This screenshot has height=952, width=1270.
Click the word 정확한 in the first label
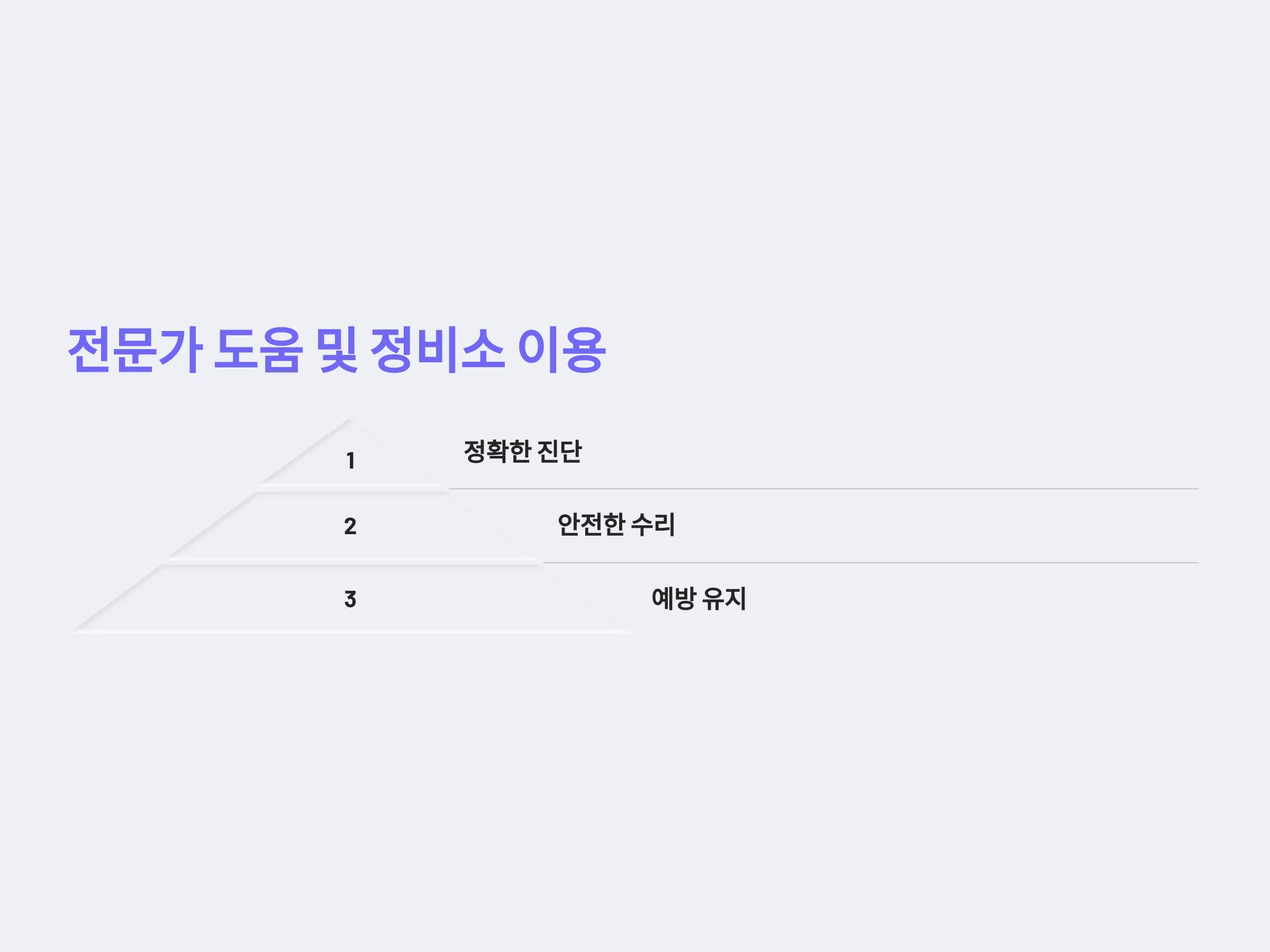coord(497,452)
